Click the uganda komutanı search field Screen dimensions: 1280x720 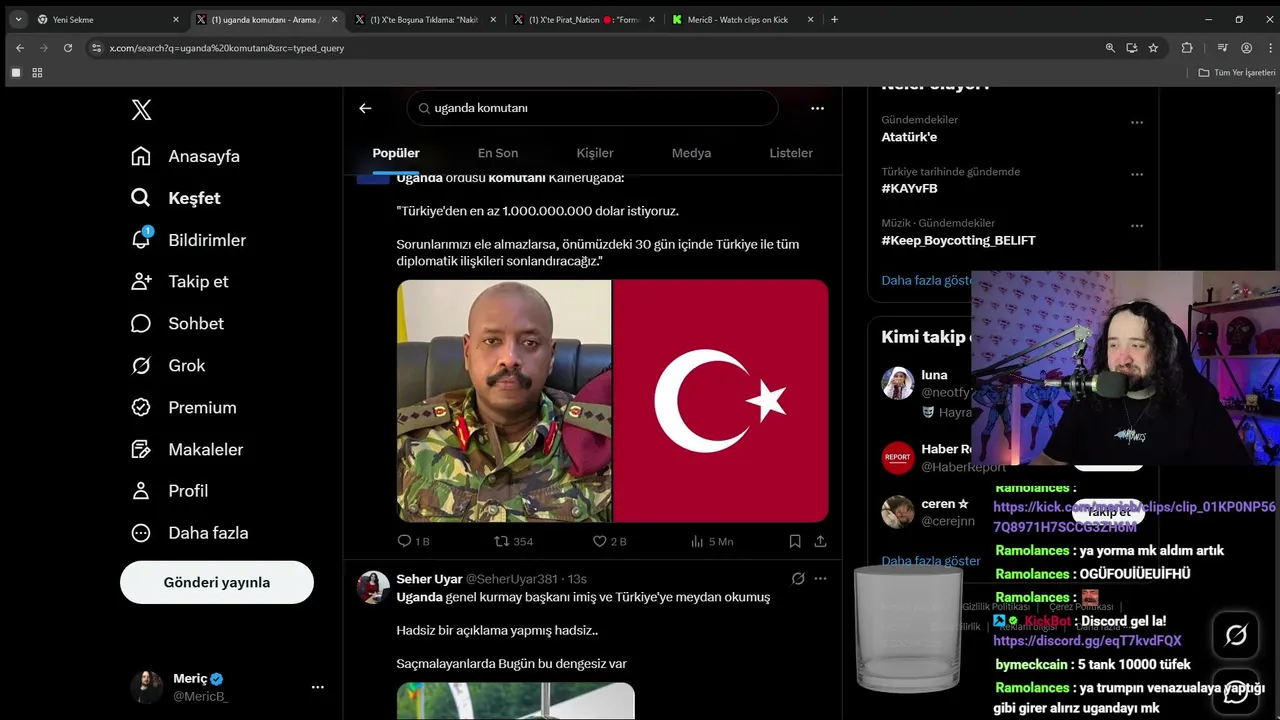(592, 108)
